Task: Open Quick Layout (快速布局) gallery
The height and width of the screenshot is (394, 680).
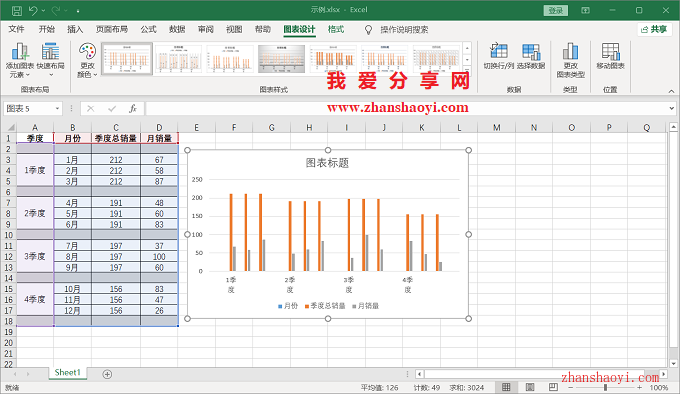Action: point(51,60)
